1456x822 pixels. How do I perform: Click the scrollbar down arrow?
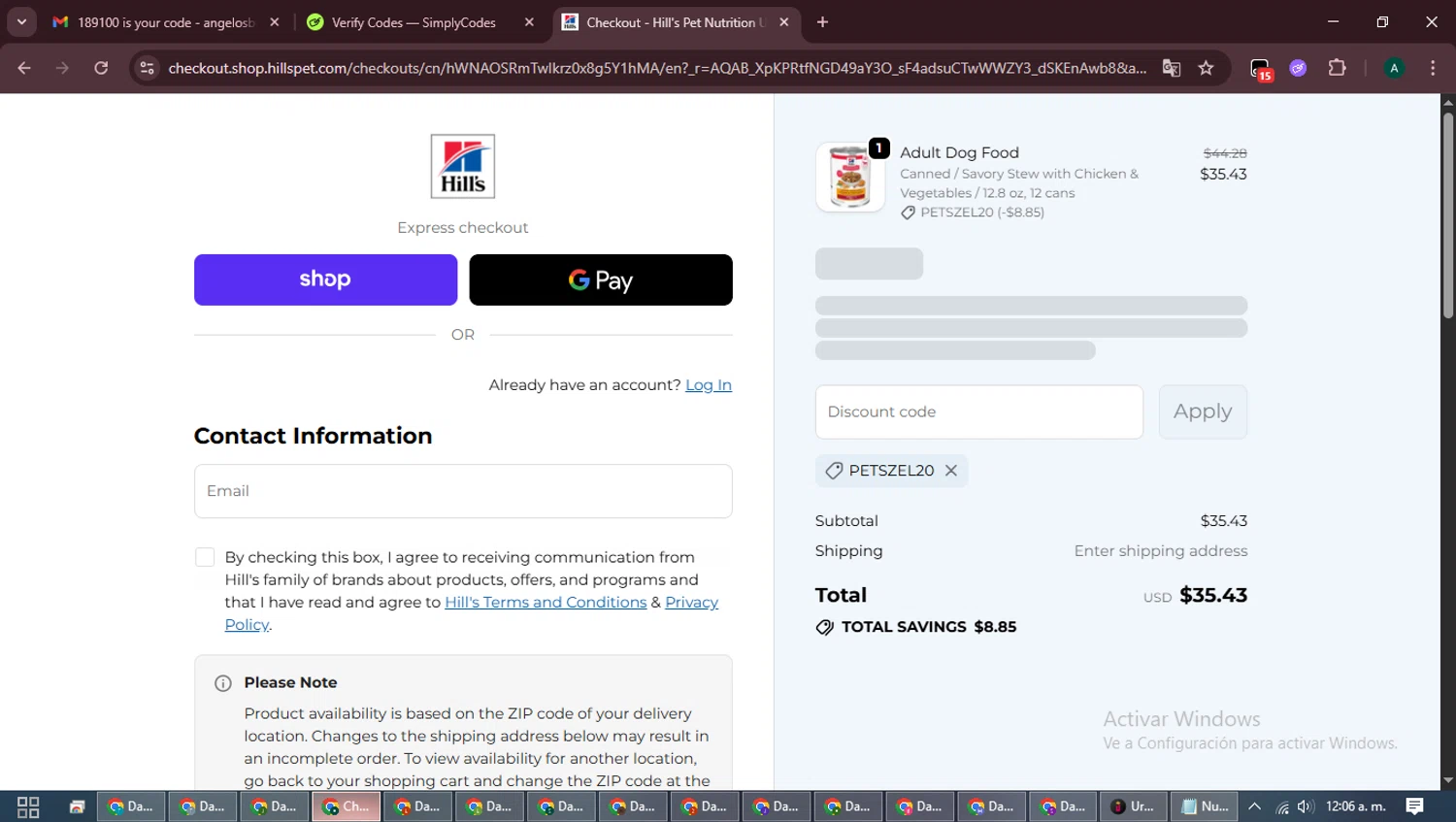(x=1448, y=780)
